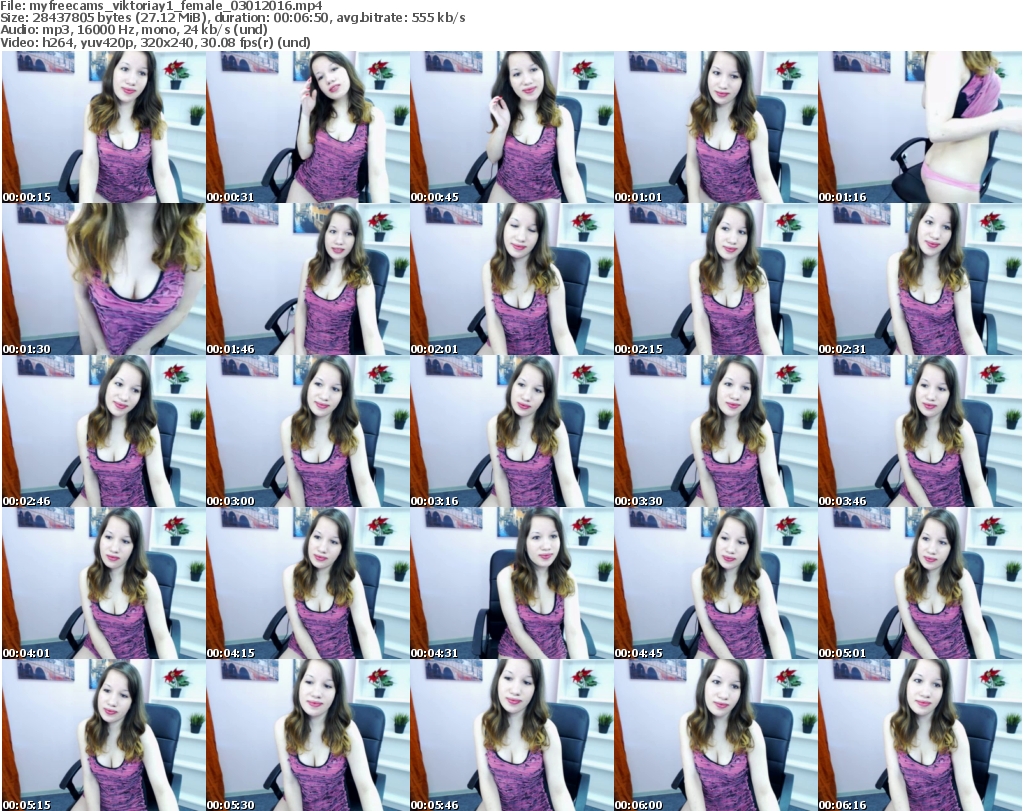
Task: Open the thumbnail timestamped 00:03:16
Action: click(511, 432)
